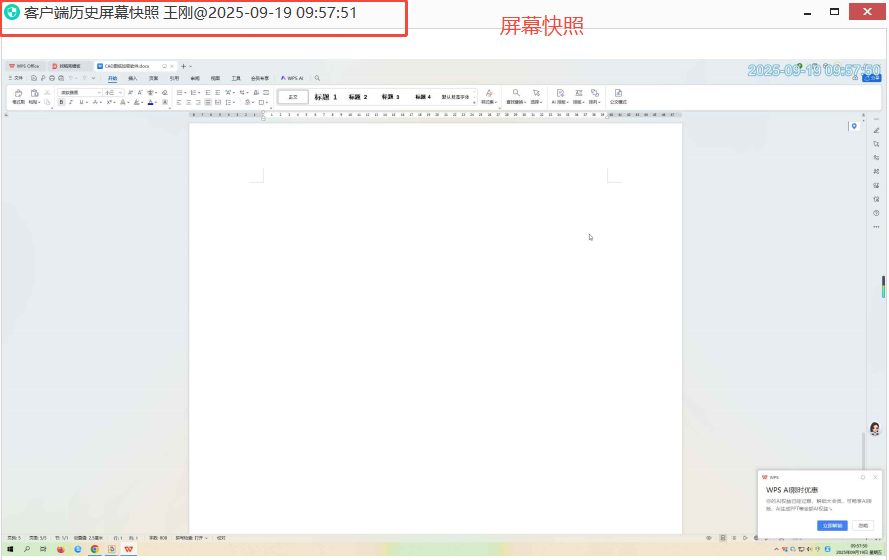Click the align left paragraph icon

tap(179, 103)
